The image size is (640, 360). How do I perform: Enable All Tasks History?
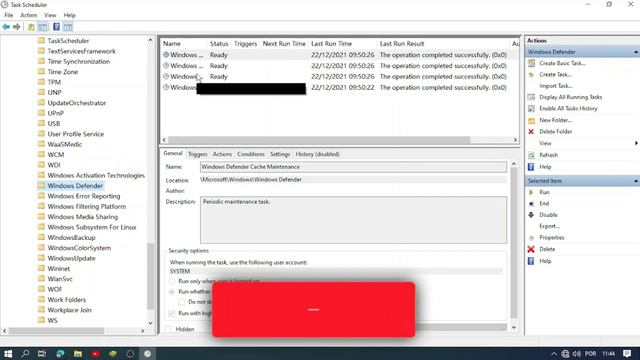[x=568, y=109]
